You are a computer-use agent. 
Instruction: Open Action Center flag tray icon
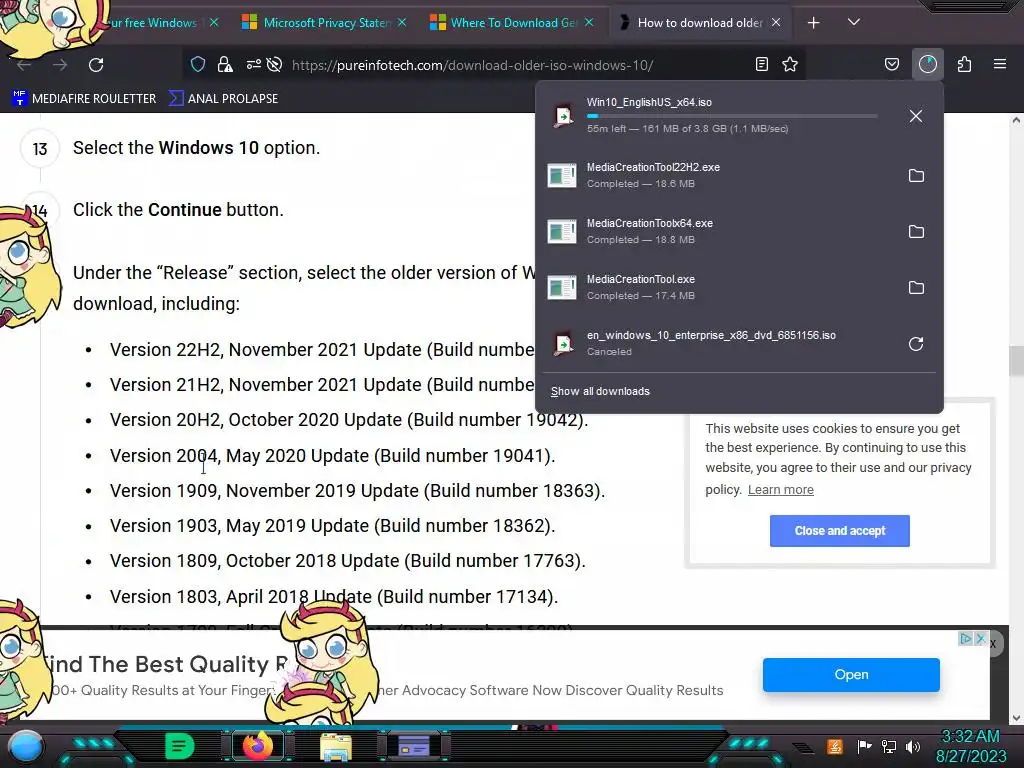(865, 746)
